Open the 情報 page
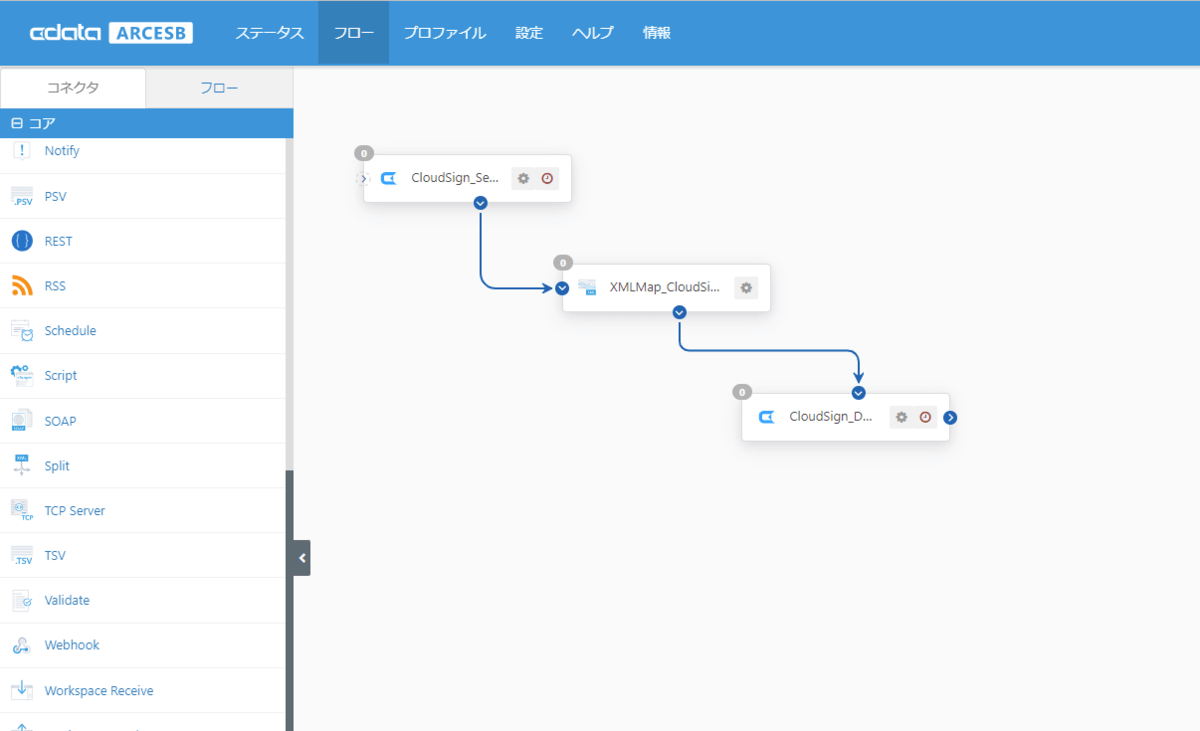The height and width of the screenshot is (731, 1200). (657, 33)
